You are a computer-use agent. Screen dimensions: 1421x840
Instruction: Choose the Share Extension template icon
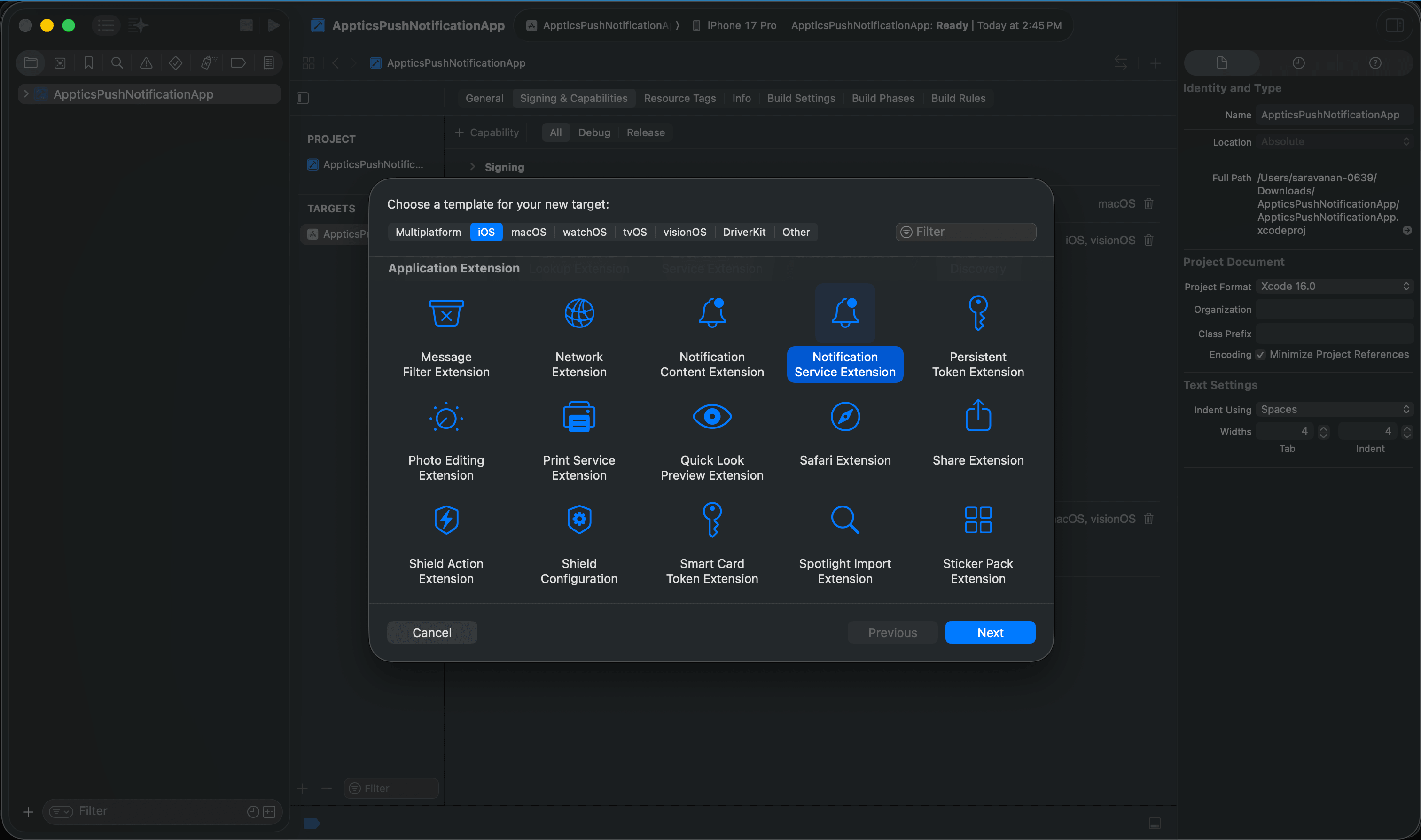coord(978,417)
